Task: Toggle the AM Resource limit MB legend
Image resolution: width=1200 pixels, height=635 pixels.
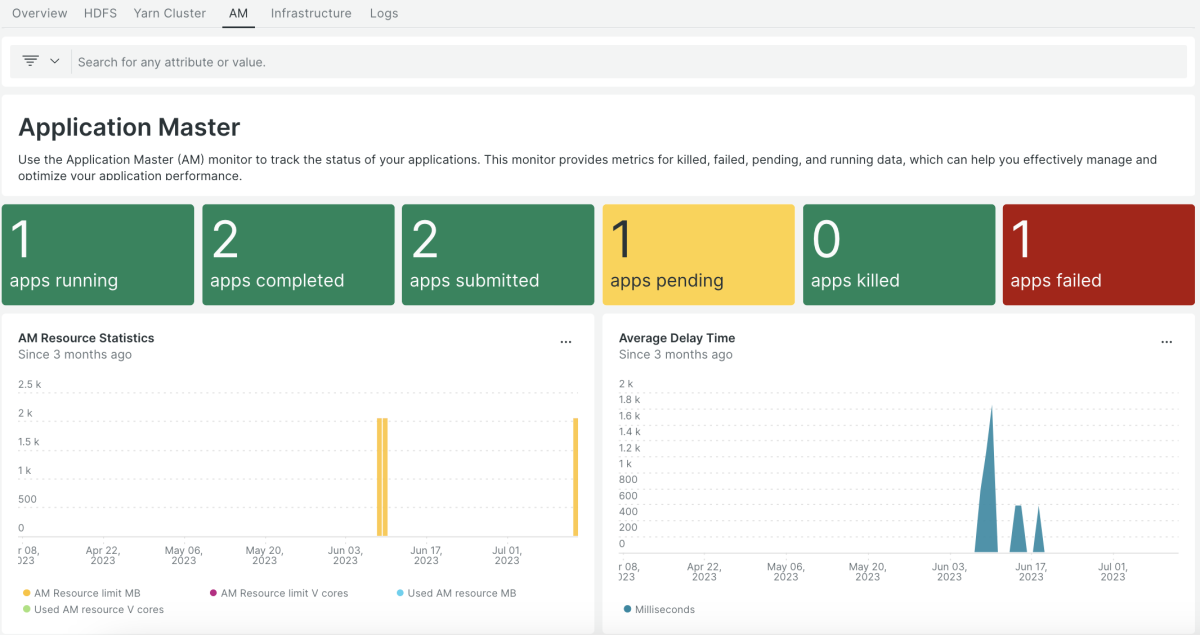Action: point(82,593)
